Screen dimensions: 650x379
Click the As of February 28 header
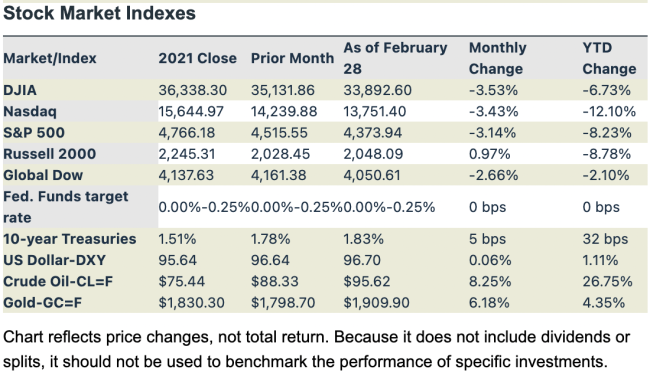click(395, 58)
